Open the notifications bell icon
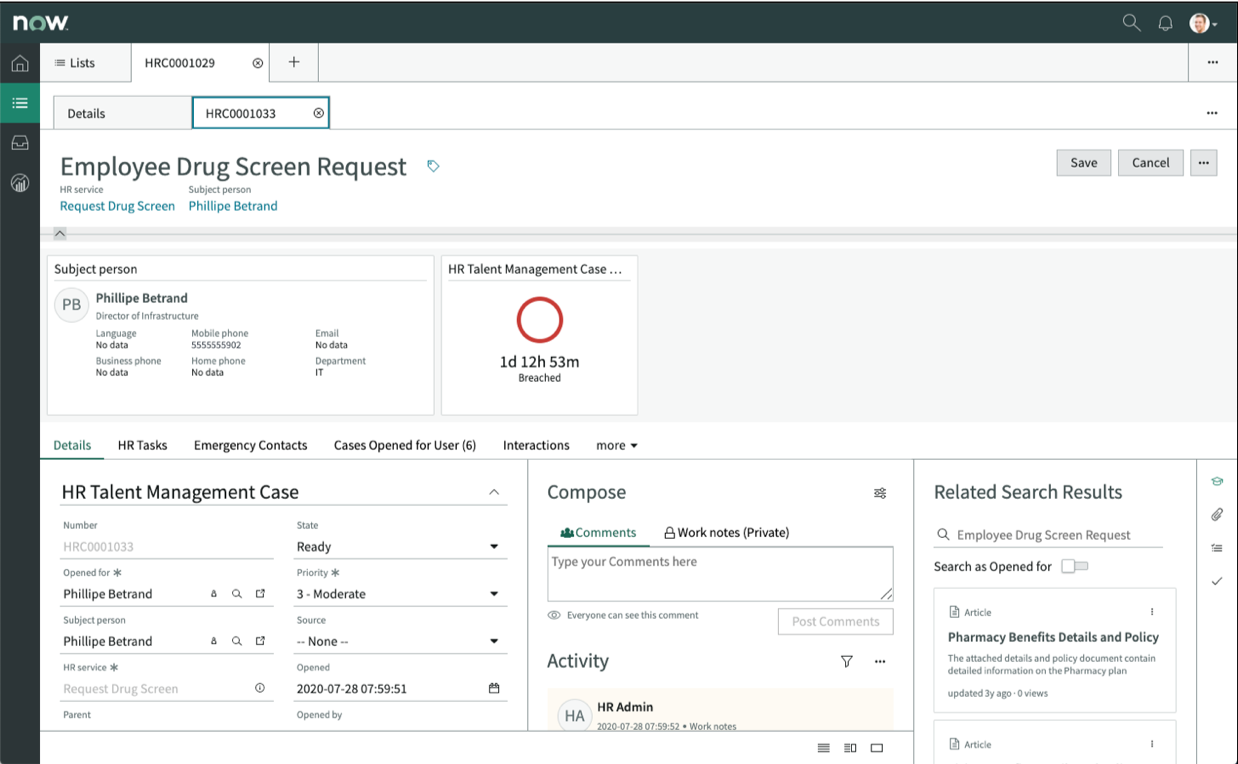1238x764 pixels. [x=1165, y=22]
